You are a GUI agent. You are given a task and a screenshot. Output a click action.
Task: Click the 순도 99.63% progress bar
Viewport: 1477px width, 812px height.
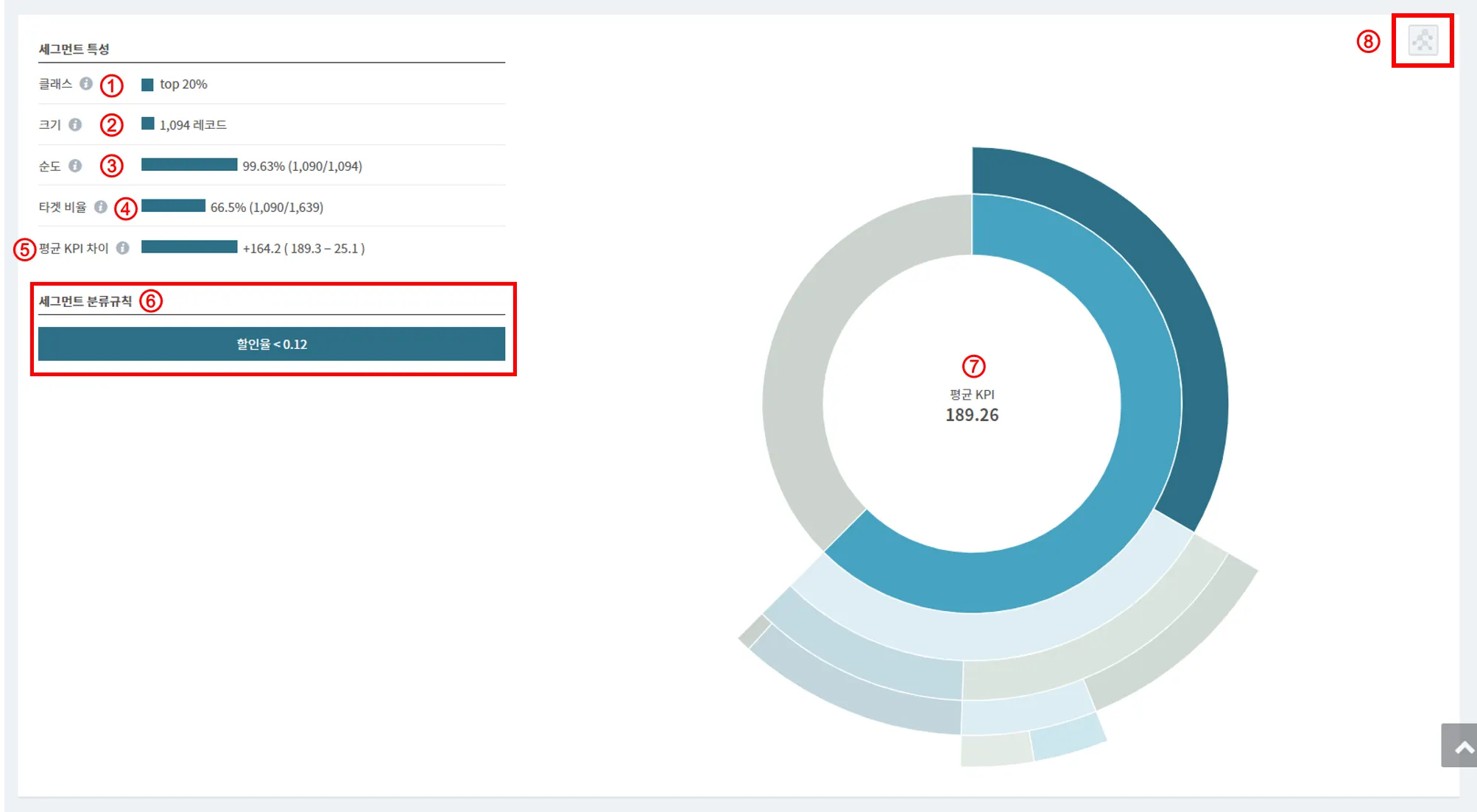coord(189,165)
